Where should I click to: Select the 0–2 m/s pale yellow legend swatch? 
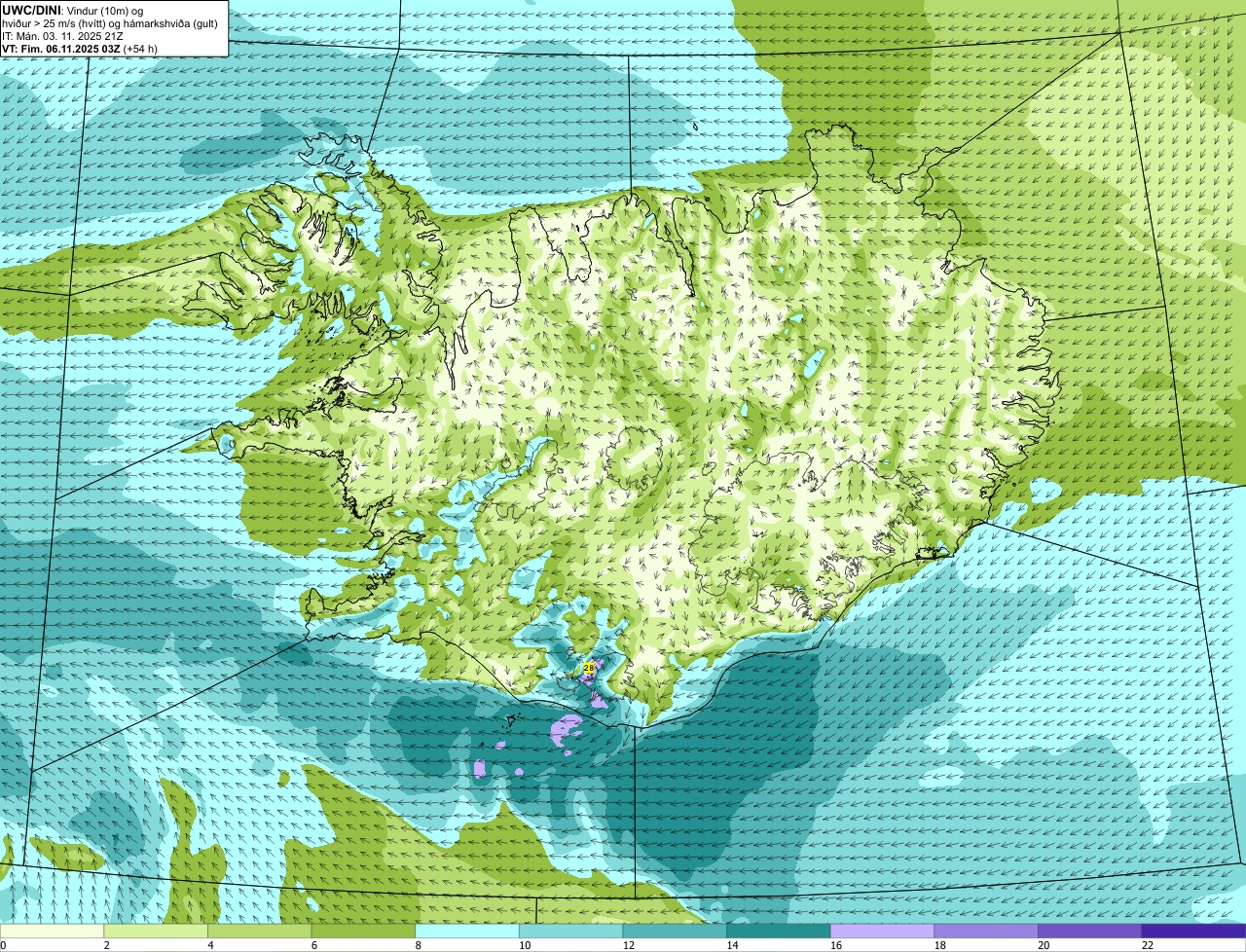click(52, 931)
